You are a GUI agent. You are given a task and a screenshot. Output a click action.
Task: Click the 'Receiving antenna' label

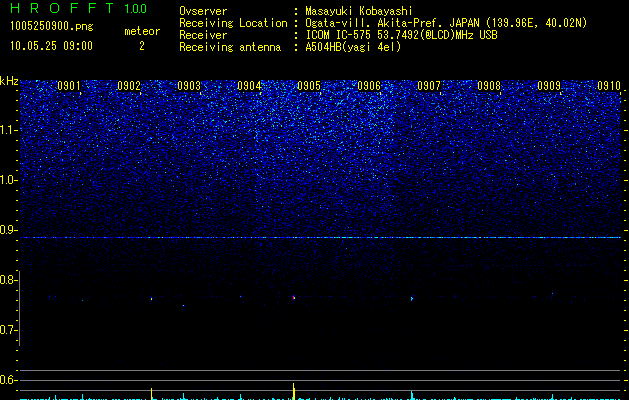point(230,47)
